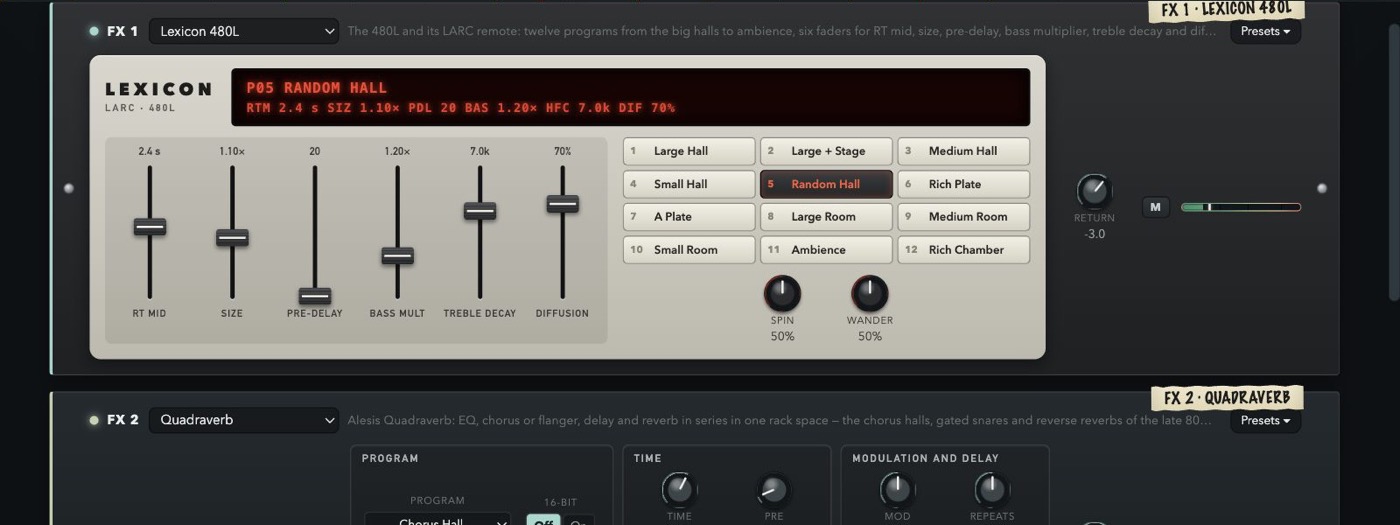The height and width of the screenshot is (525, 1400).
Task: Click the Quadraverb REPEATS knob
Action: click(x=991, y=490)
